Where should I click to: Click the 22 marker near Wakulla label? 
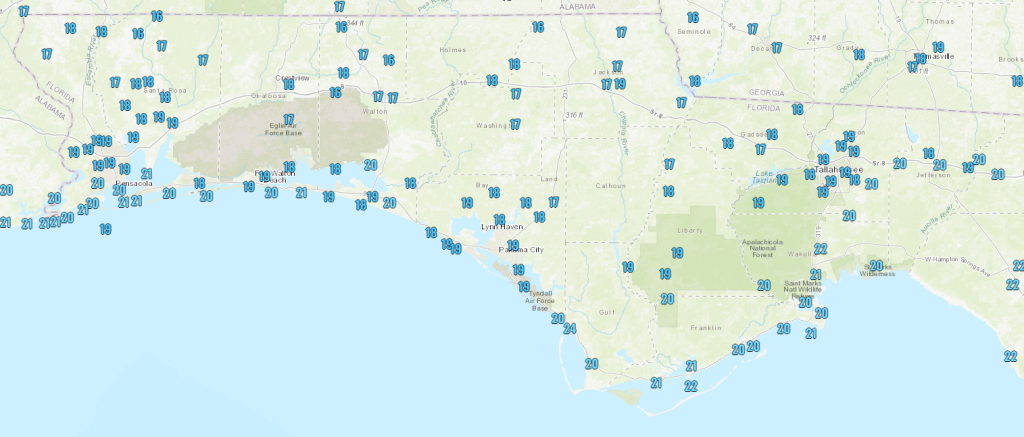click(821, 249)
